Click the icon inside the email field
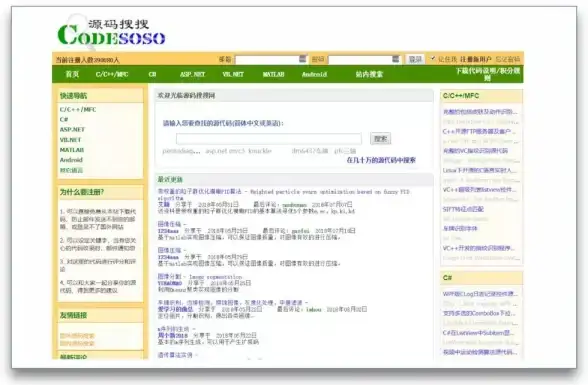This screenshot has width=588, height=385. 303,59
